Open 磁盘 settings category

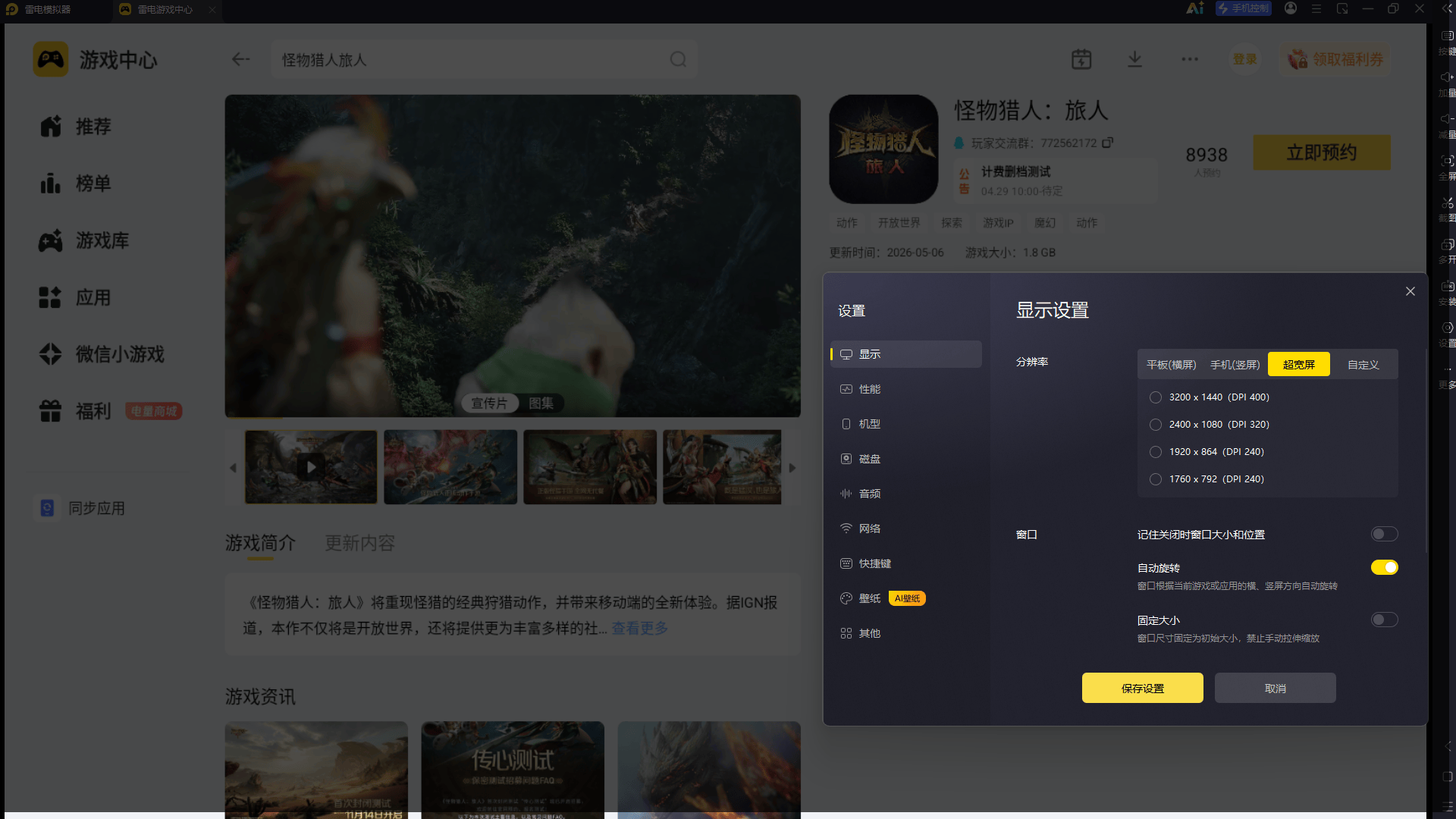[906, 459]
